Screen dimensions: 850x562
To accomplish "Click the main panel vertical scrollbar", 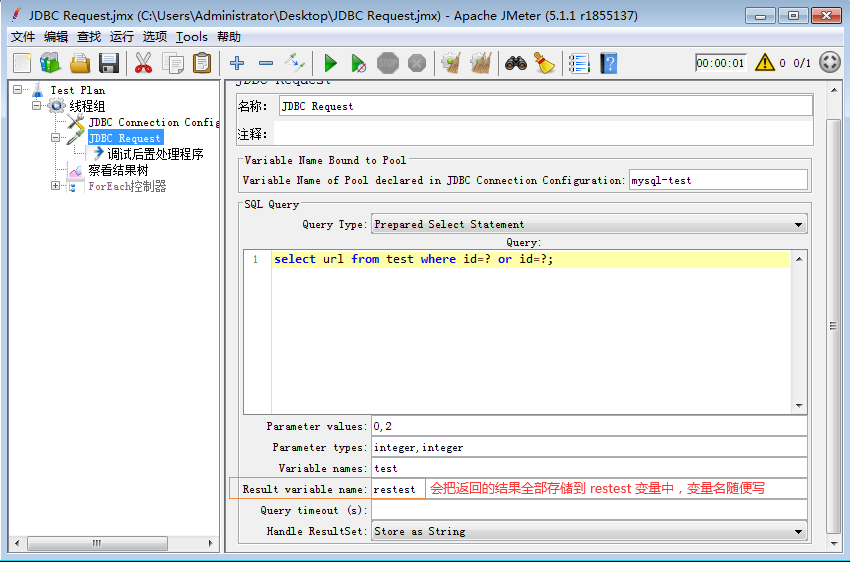I will point(833,326).
